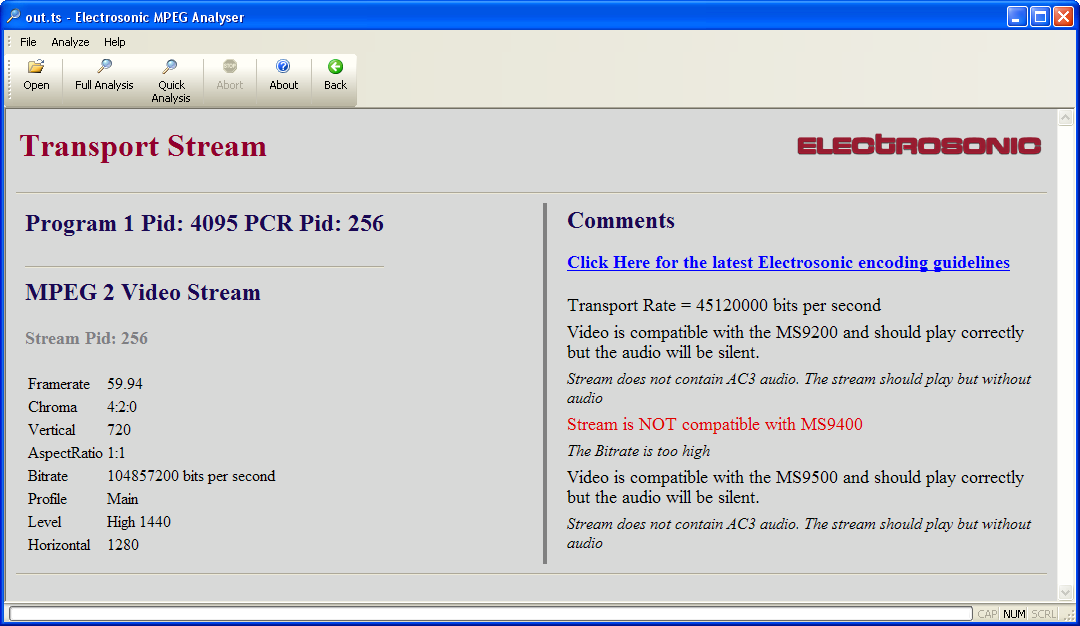Click the Bitrate value 104857200 bits per second
Image resolution: width=1080 pixels, height=626 pixels.
point(191,476)
